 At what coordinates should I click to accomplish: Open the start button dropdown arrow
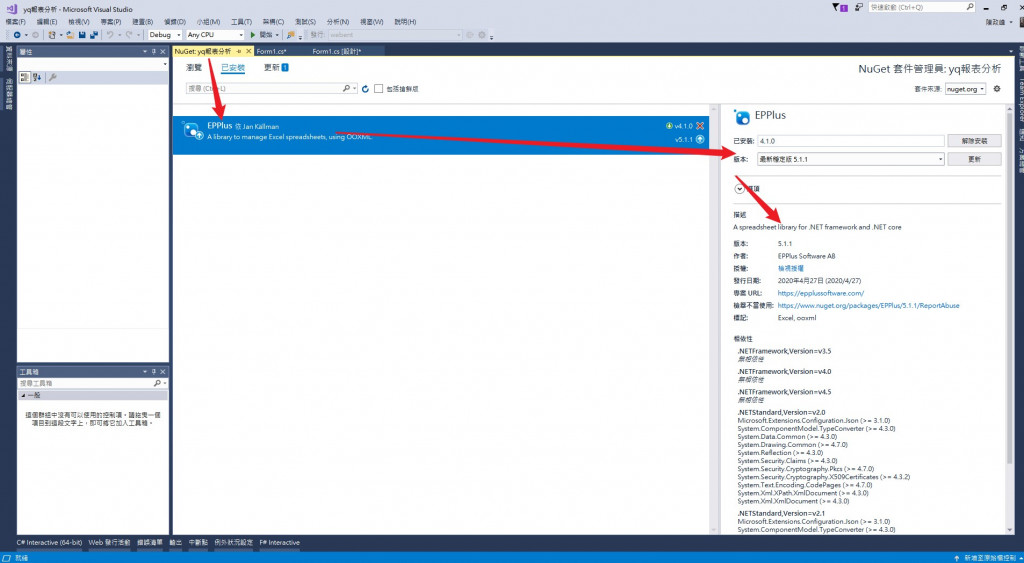[278, 35]
